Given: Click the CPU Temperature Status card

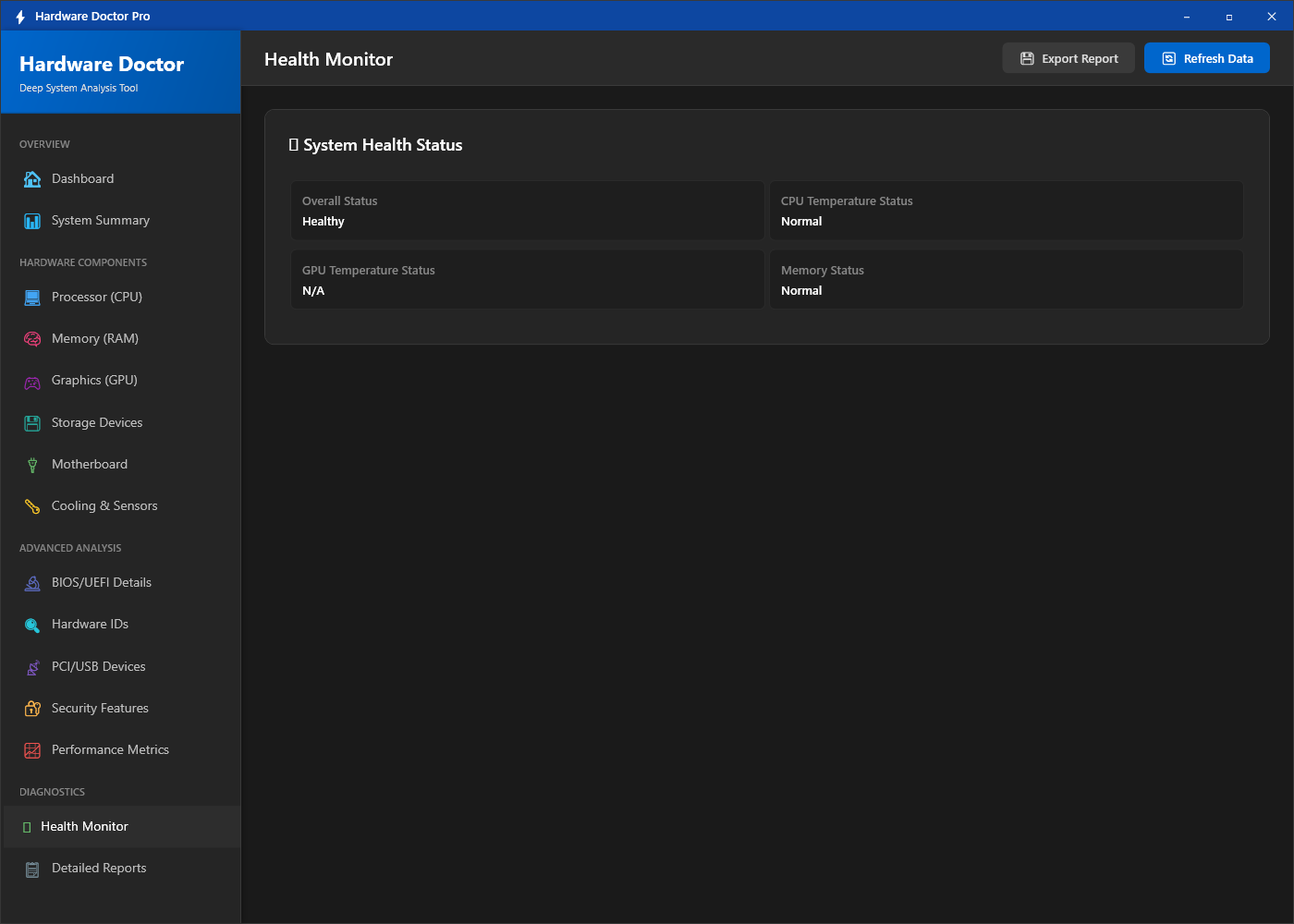Looking at the screenshot, I should click(1007, 211).
